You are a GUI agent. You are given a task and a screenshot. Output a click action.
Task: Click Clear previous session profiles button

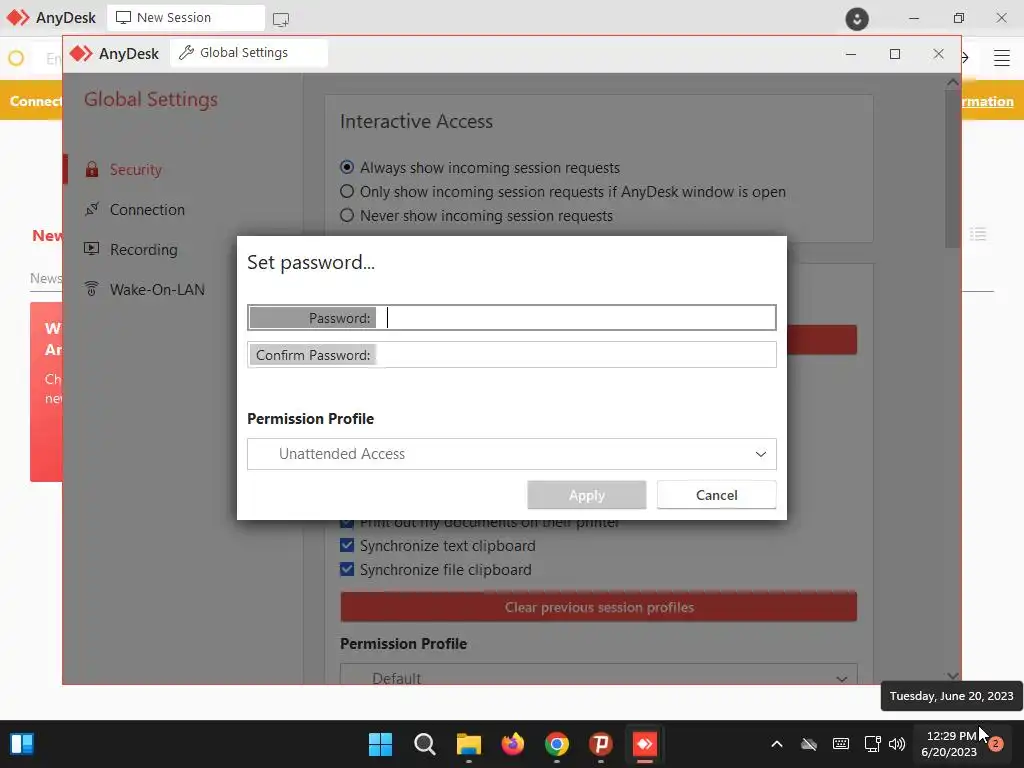(599, 607)
